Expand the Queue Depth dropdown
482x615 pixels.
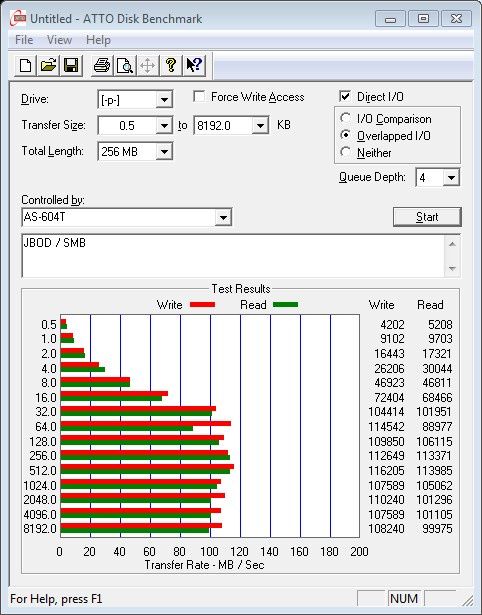(451, 178)
